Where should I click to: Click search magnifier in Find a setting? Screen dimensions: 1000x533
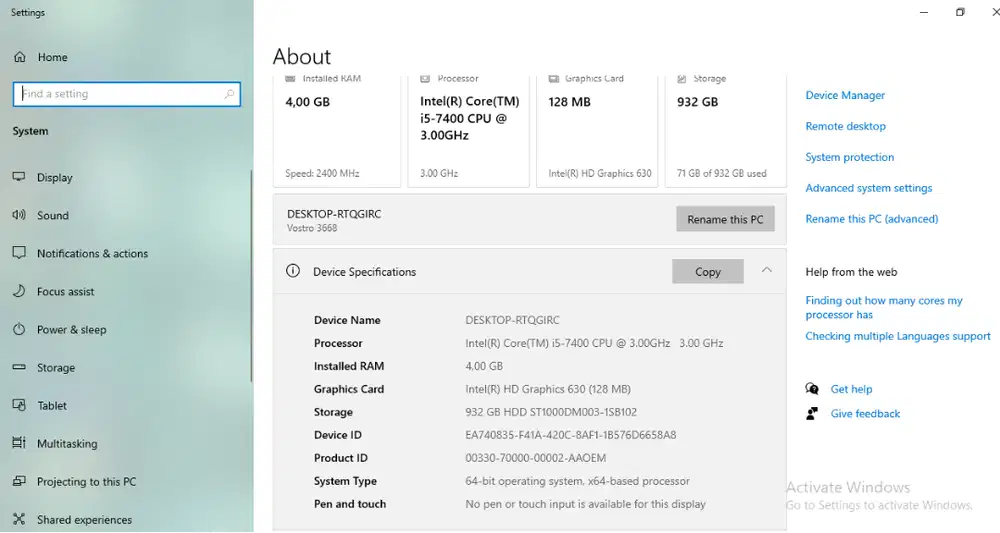pyautogui.click(x=229, y=94)
